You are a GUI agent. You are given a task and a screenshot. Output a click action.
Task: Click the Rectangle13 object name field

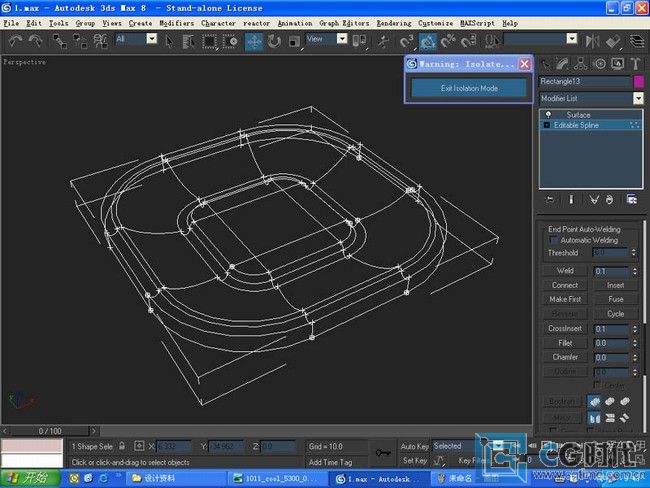[585, 81]
